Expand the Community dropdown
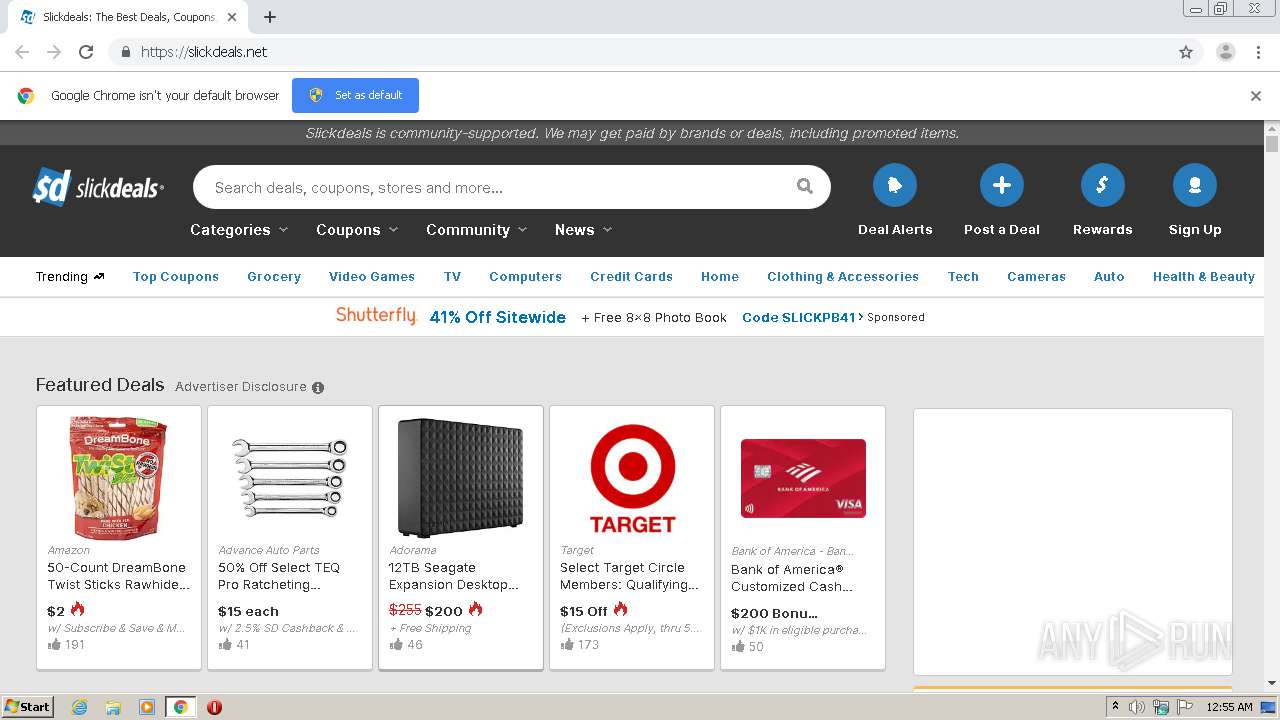This screenshot has height=720, width=1280. click(476, 230)
